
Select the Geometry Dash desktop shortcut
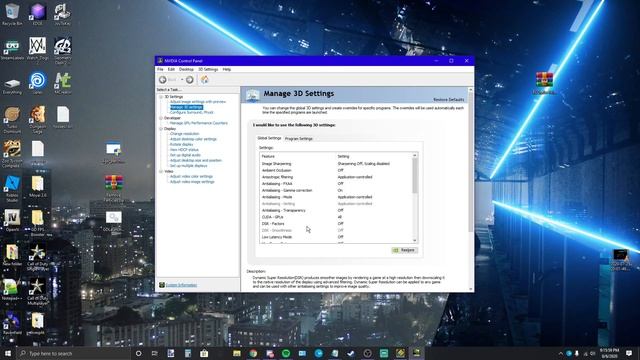click(63, 50)
